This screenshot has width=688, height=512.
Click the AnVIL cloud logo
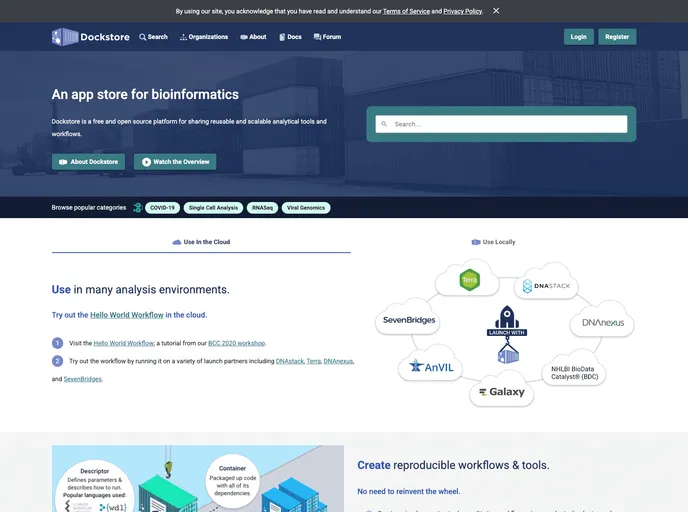click(x=431, y=366)
